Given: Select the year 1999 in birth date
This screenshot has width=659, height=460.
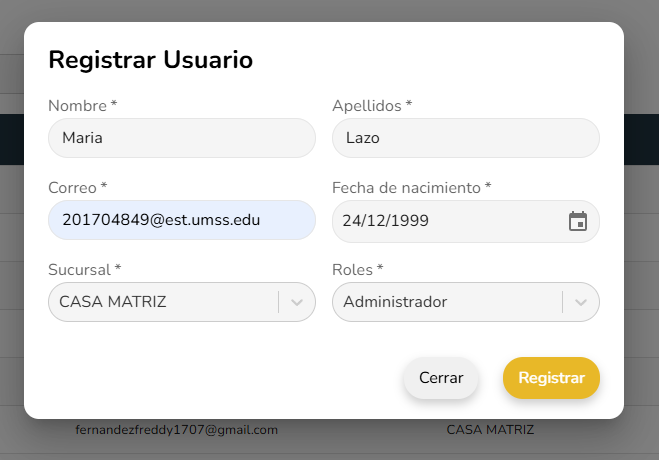Looking at the screenshot, I should (x=410, y=221).
